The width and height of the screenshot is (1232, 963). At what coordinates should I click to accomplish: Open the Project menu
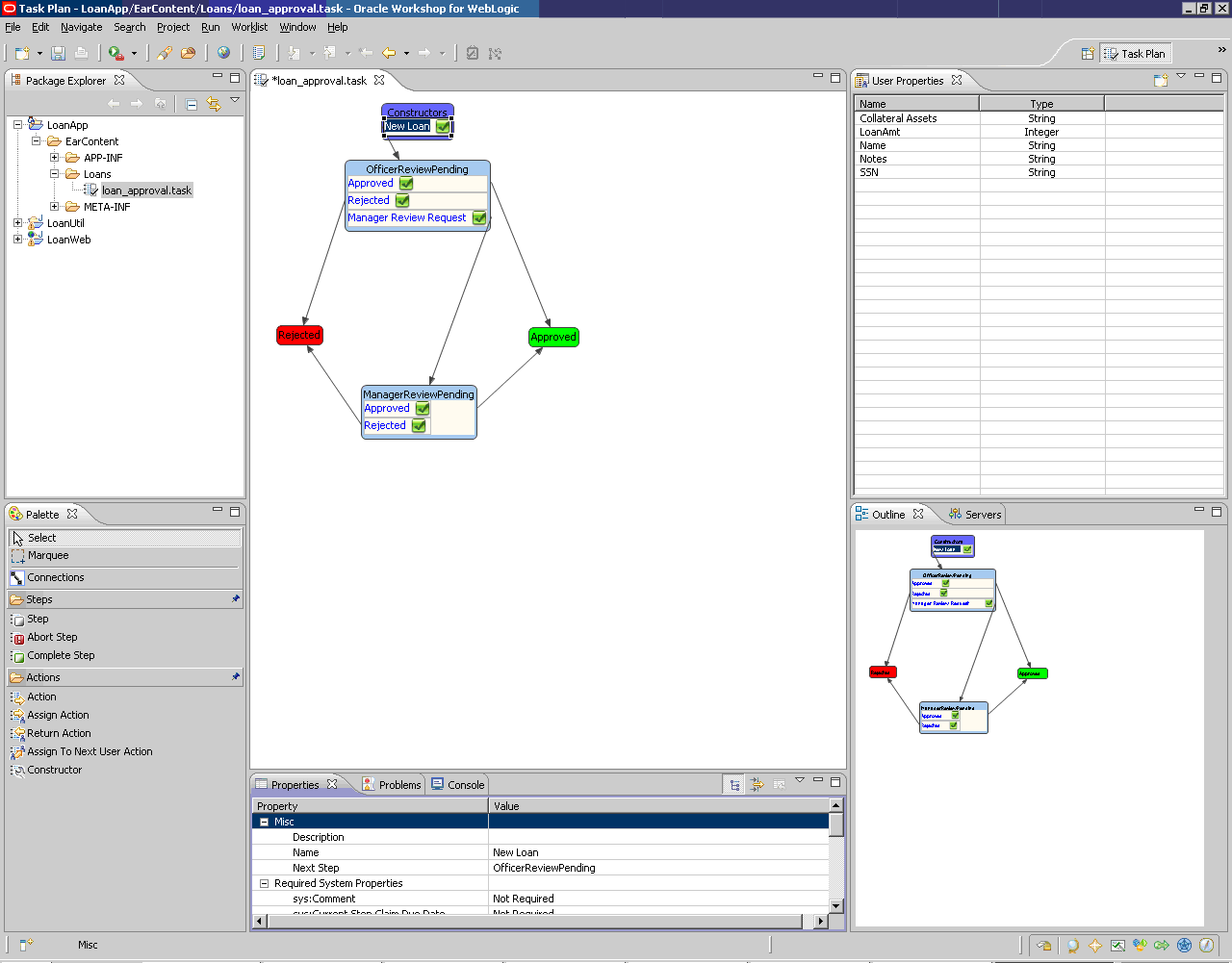pos(173,27)
